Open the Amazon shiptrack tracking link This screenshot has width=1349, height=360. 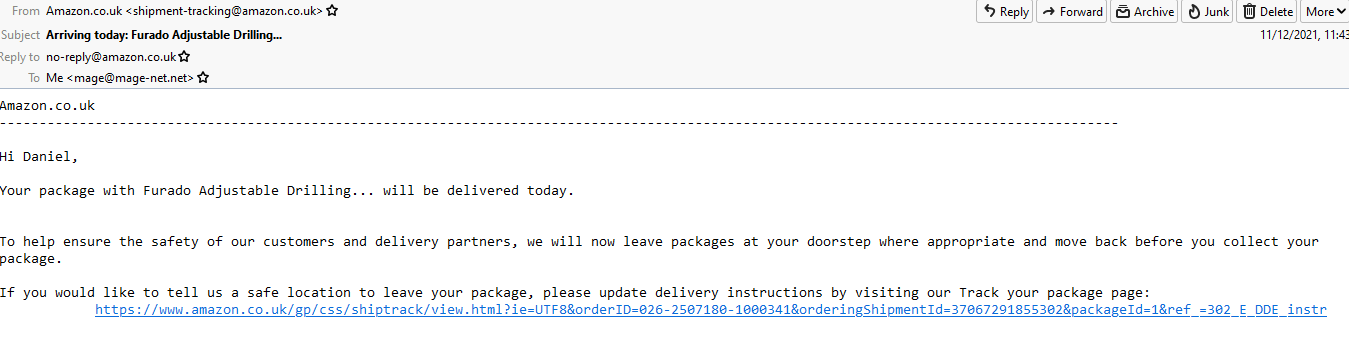(711, 310)
